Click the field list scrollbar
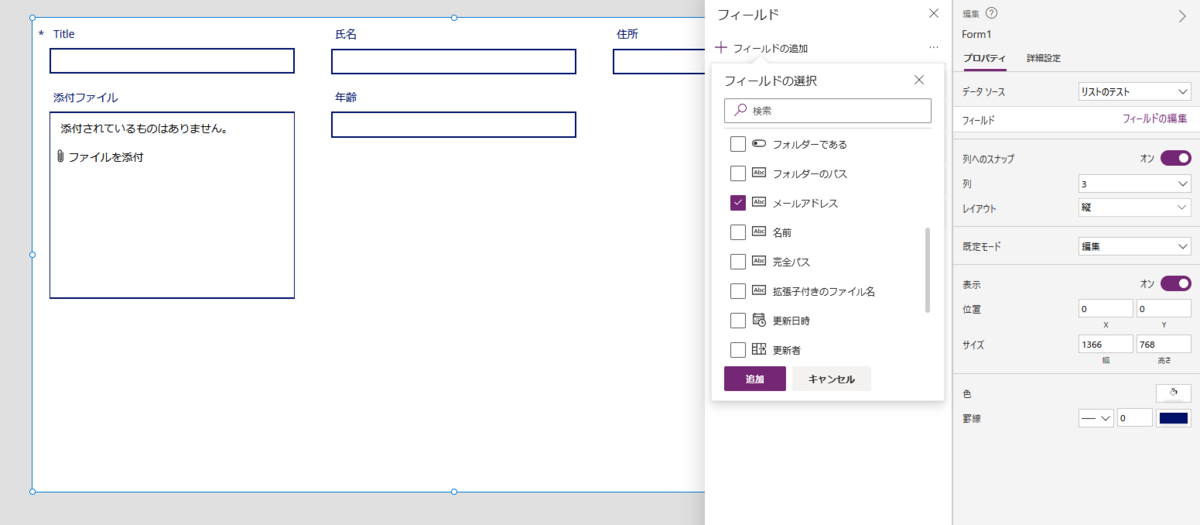 (x=928, y=270)
